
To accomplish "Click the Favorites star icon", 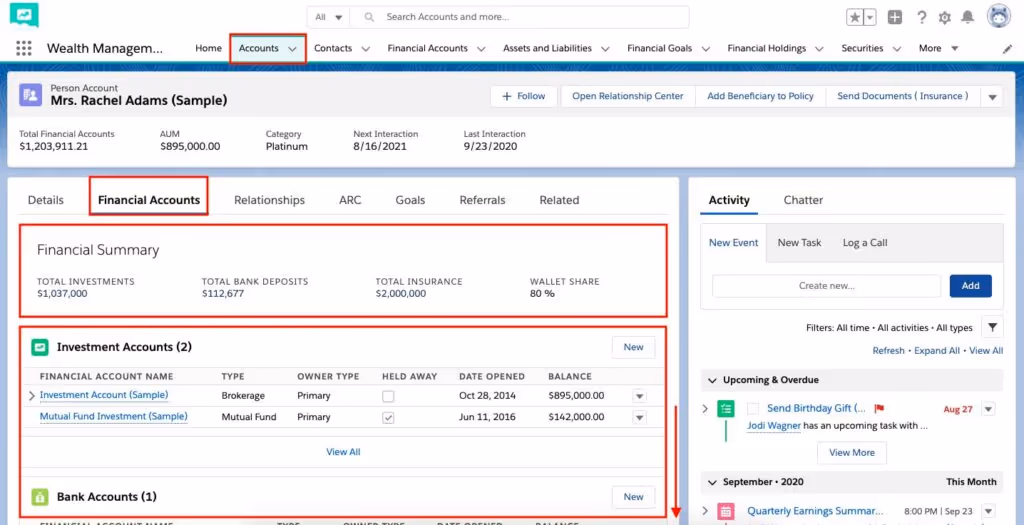I will click(x=854, y=18).
